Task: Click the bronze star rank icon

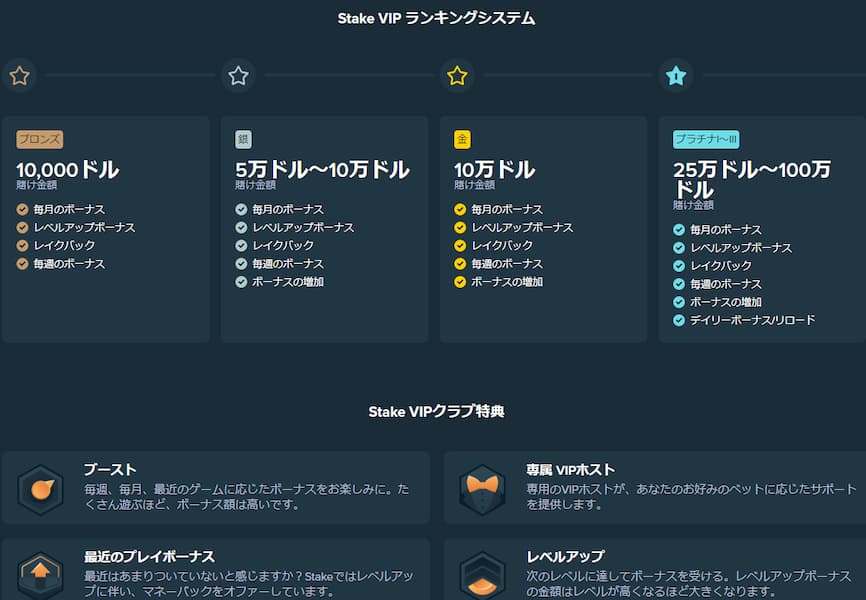Action: 20,76
